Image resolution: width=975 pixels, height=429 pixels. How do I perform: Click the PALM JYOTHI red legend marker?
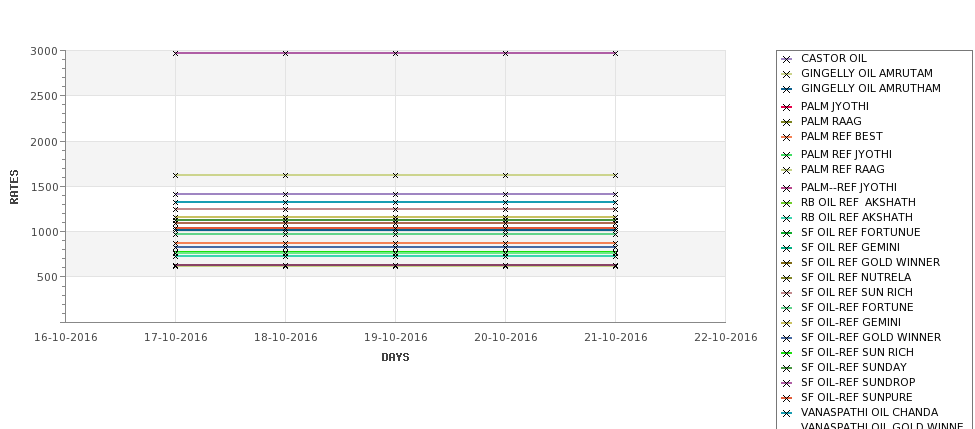point(786,107)
